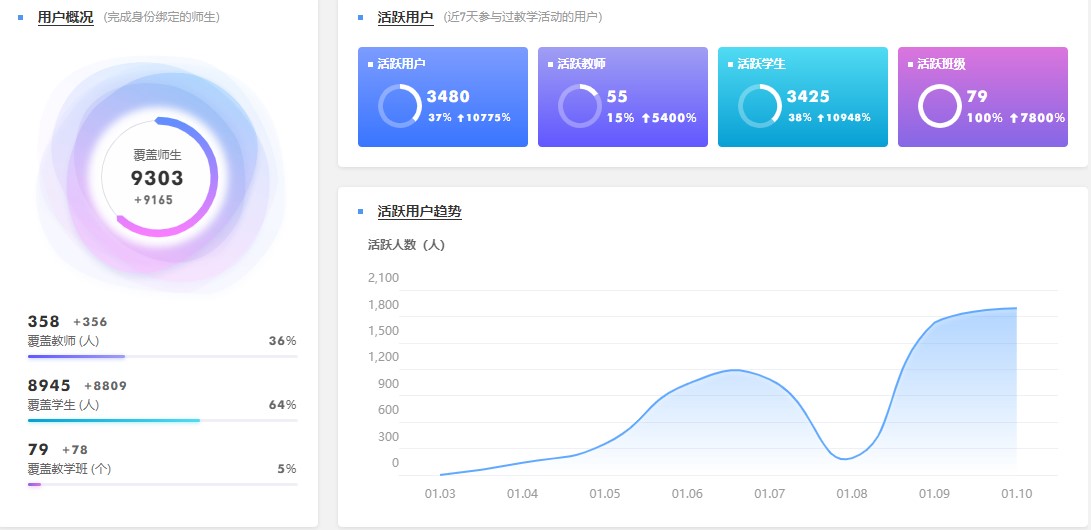Image resolution: width=1091 pixels, height=530 pixels.
Task: Click the 01.06 date label on chart axis
Action: (x=687, y=494)
